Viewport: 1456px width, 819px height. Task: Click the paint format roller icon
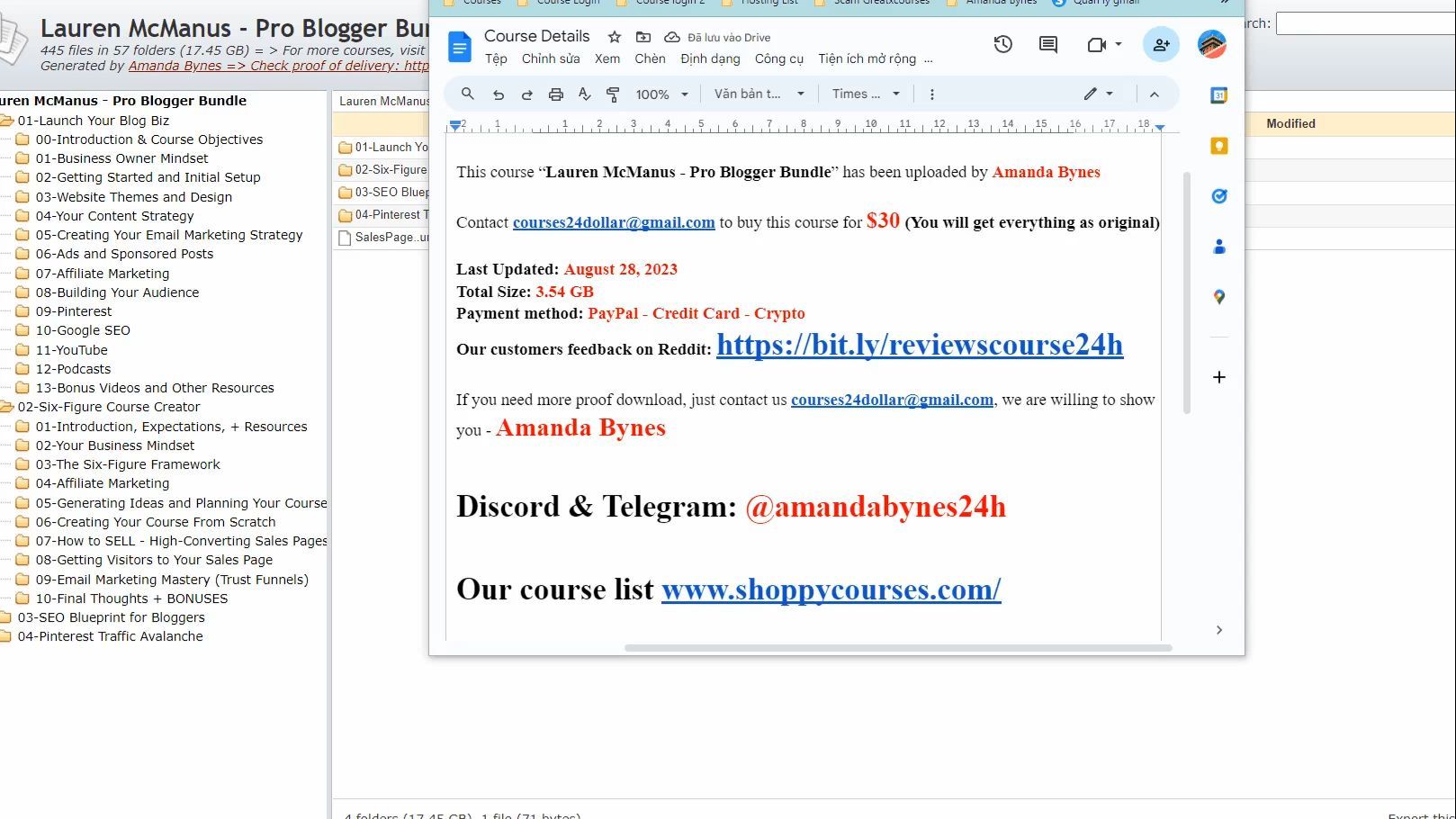613,94
